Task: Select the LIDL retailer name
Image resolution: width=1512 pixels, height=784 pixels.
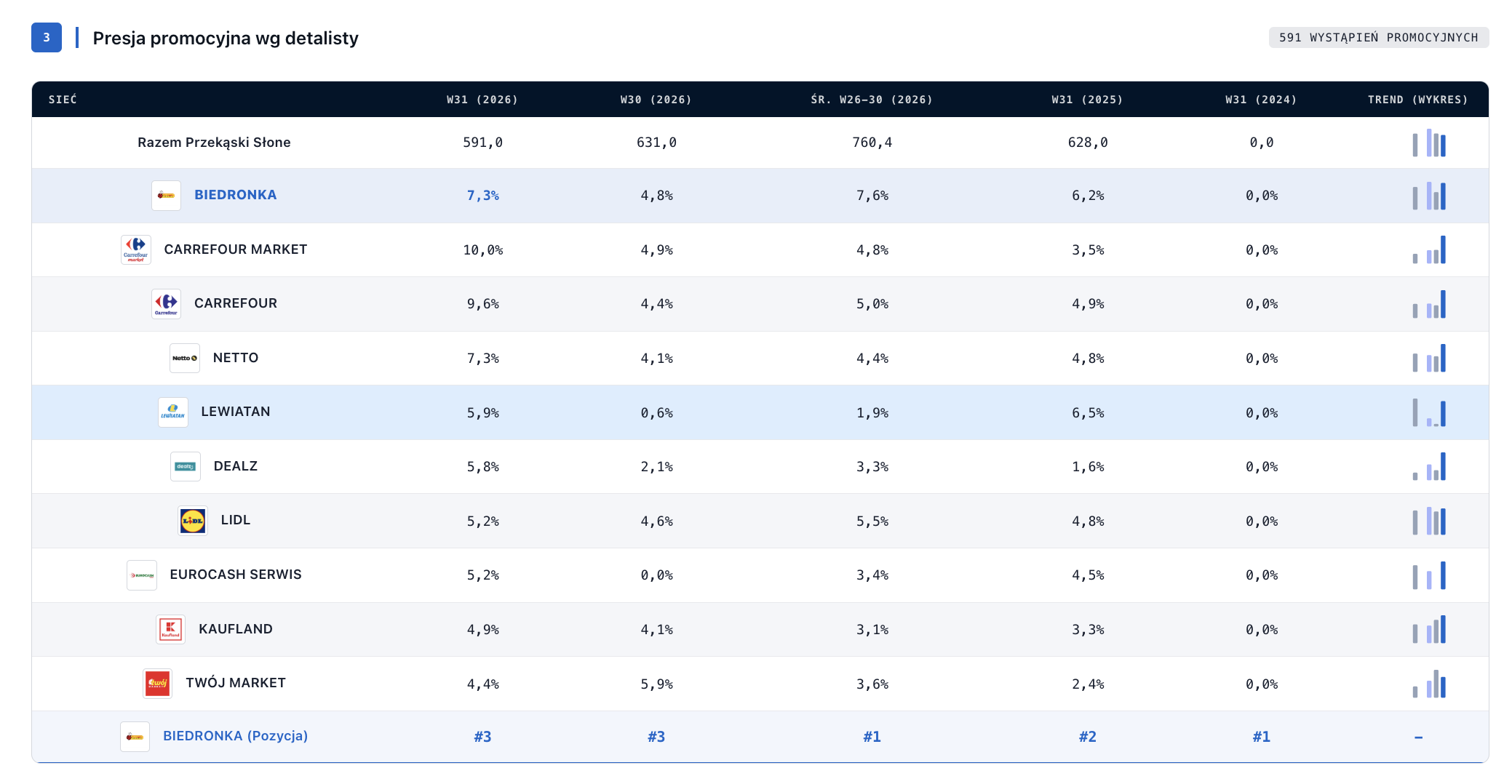Action: coord(236,520)
